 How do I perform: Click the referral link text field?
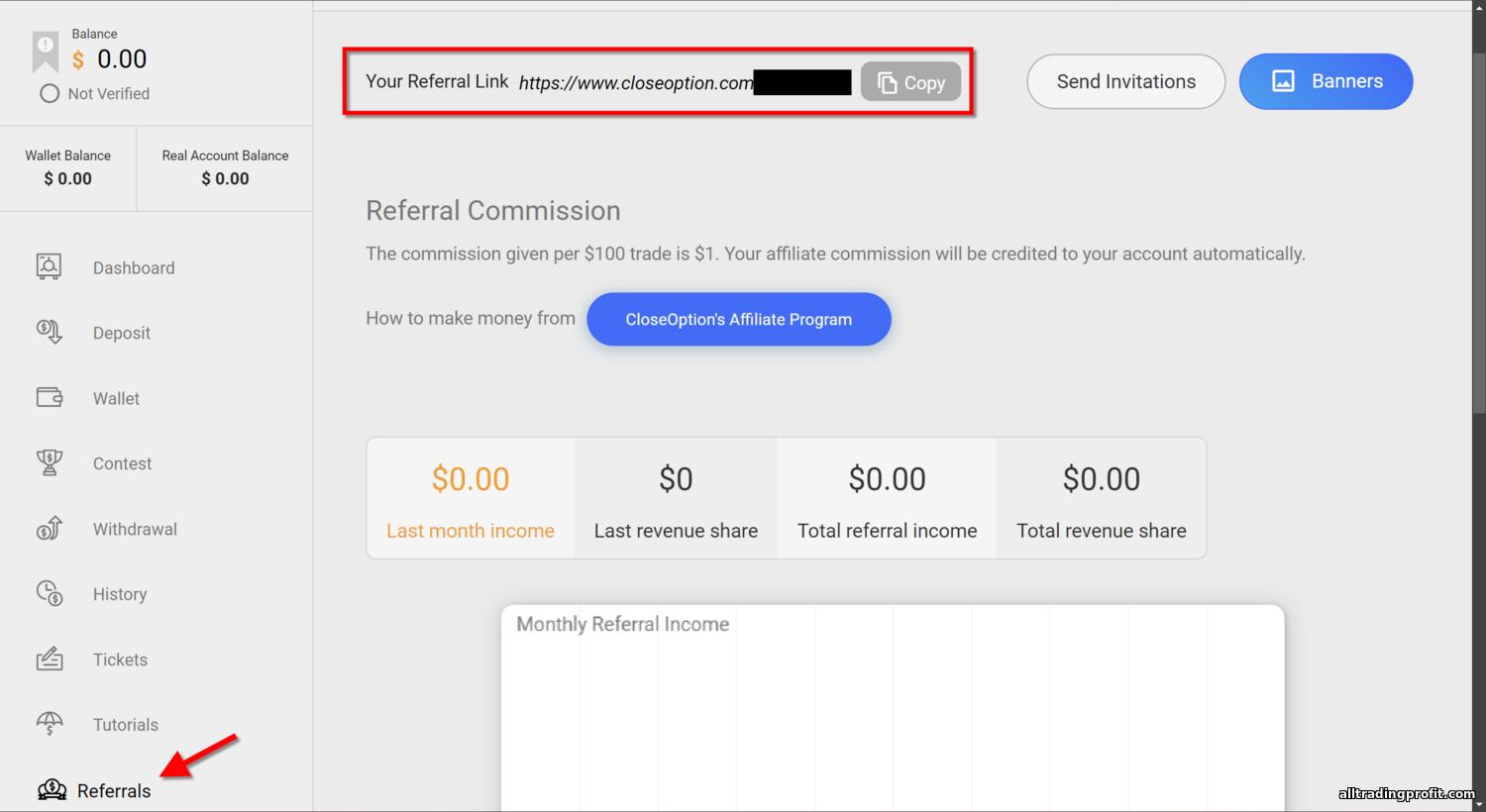(x=685, y=82)
